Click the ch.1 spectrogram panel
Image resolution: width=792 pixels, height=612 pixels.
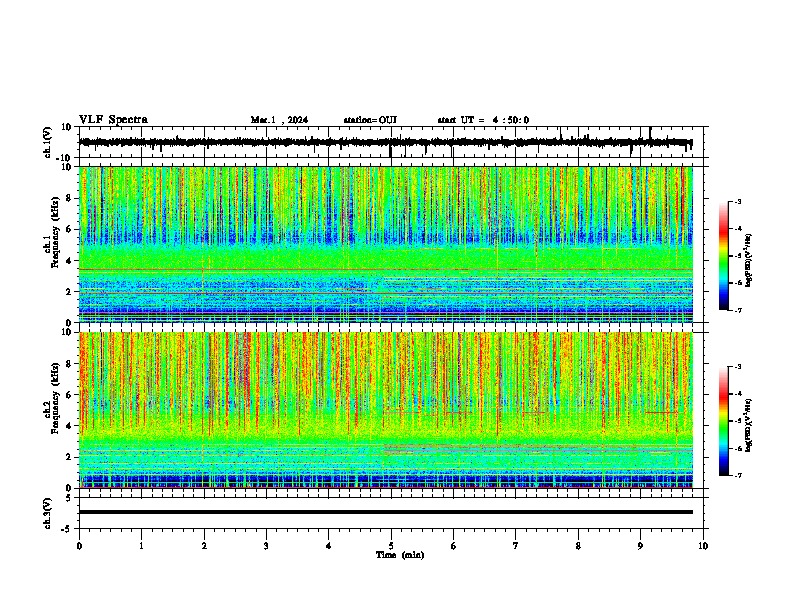tap(386, 244)
